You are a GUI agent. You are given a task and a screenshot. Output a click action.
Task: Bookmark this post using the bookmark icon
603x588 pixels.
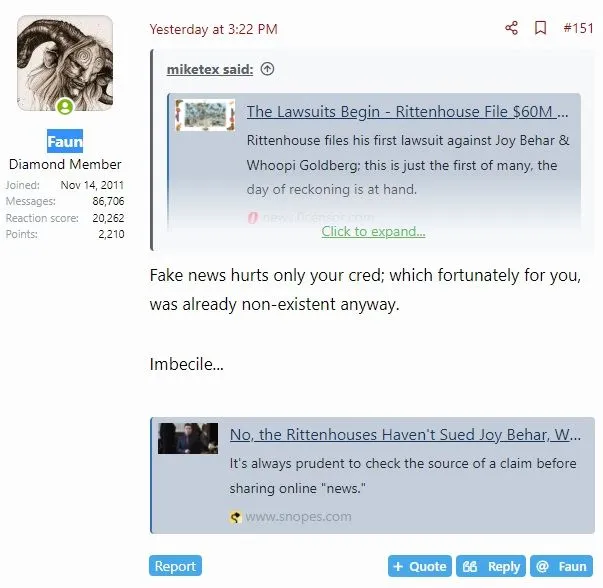540,28
